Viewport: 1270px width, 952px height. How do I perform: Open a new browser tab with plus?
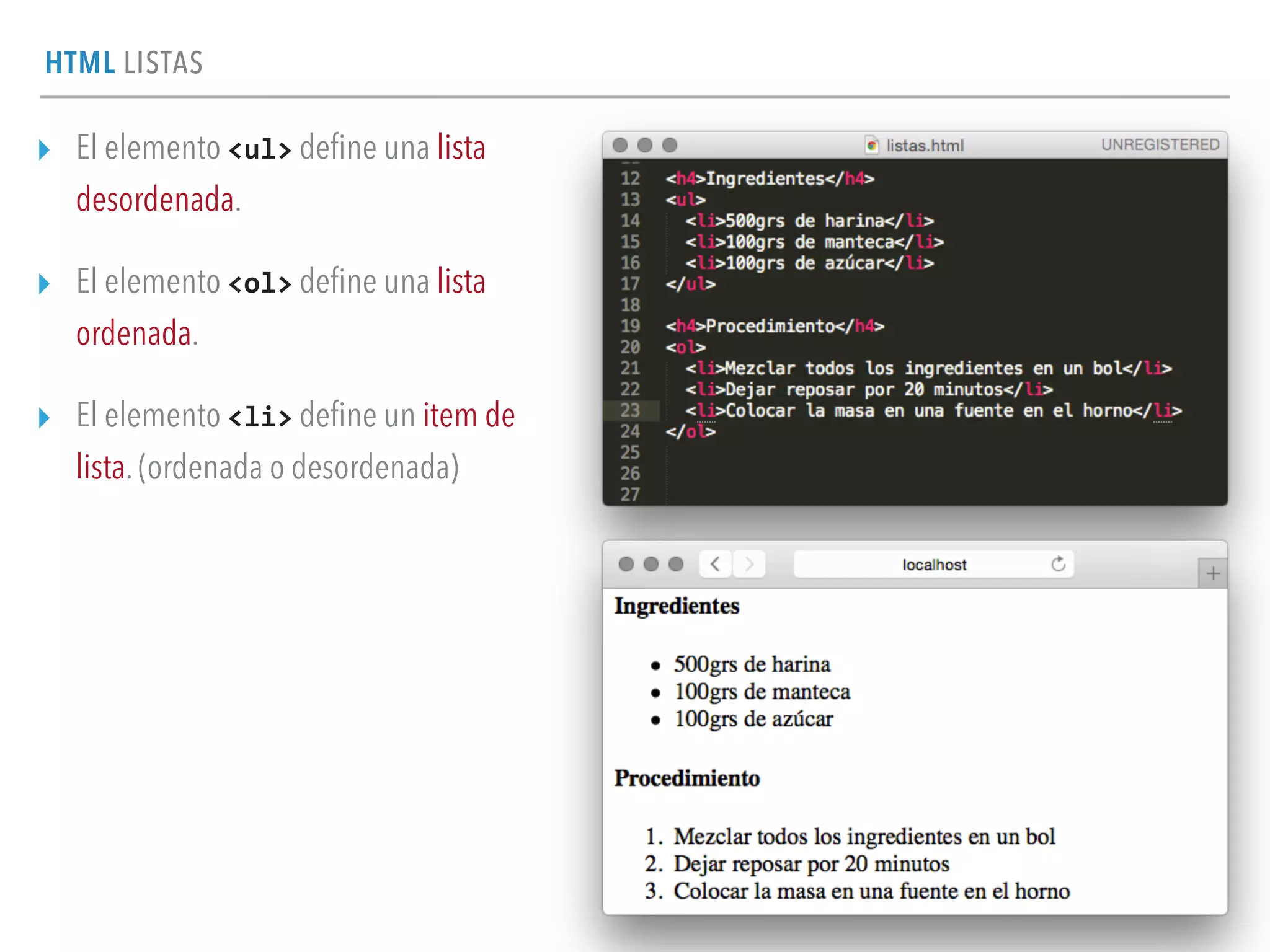1213,573
